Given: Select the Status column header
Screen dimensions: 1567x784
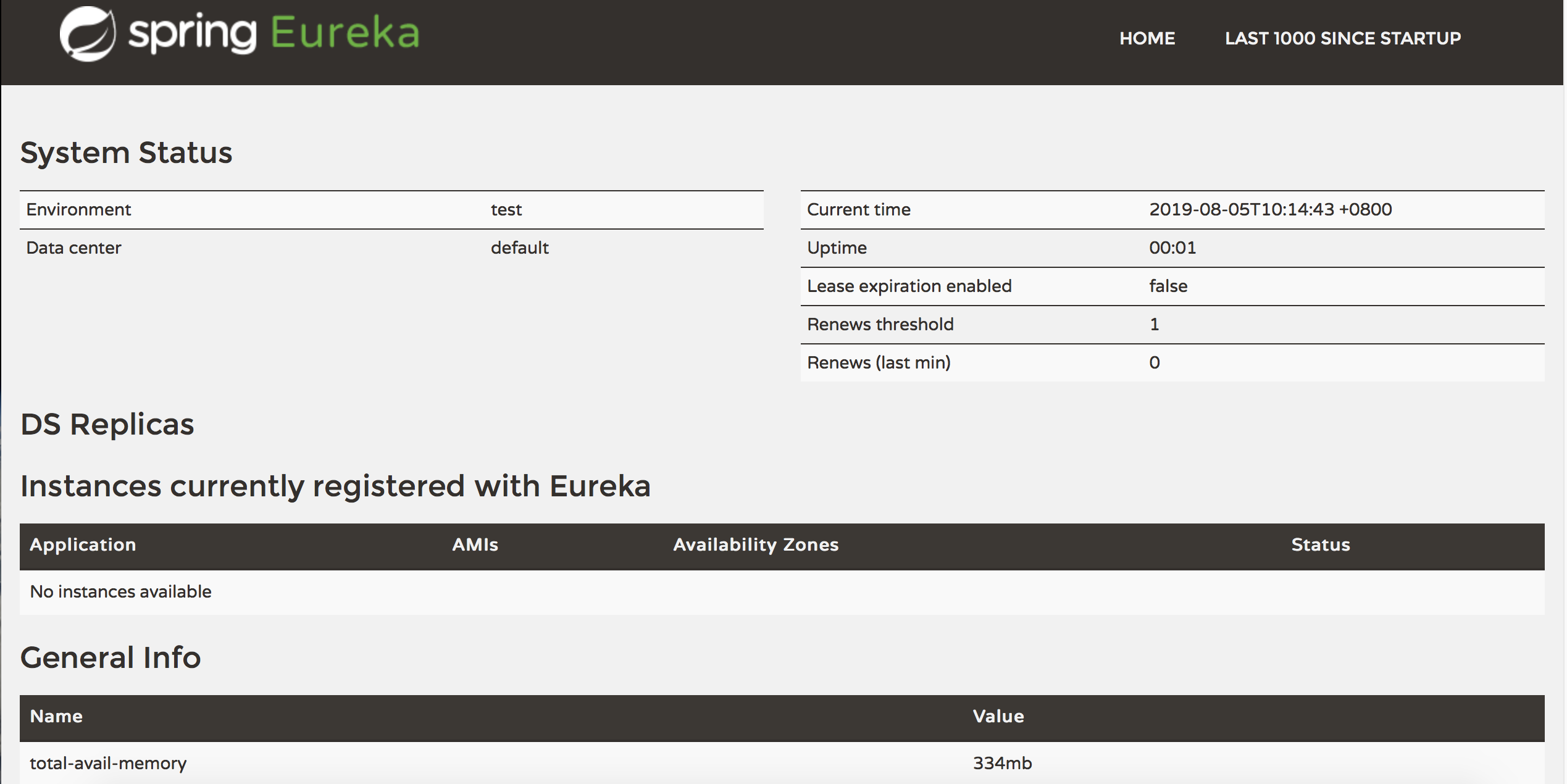Looking at the screenshot, I should [1321, 544].
